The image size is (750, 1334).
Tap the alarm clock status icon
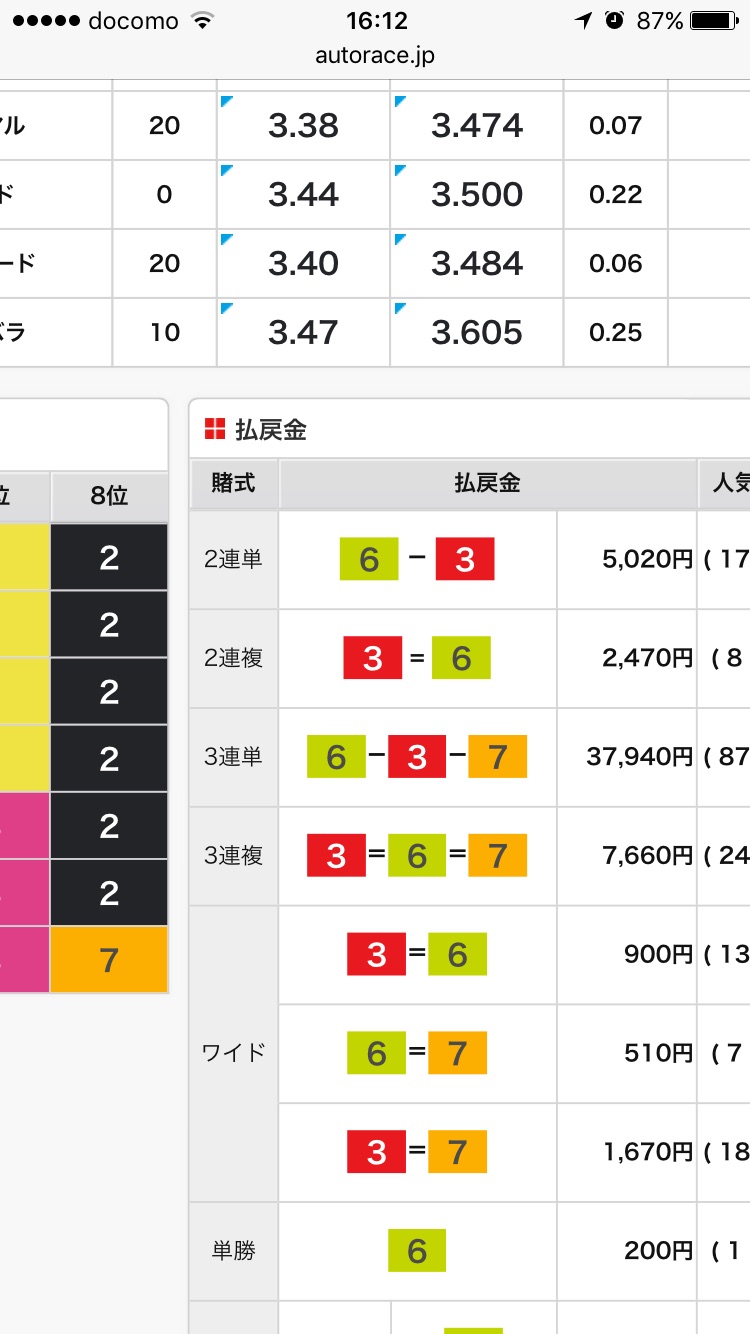pyautogui.click(x=615, y=21)
